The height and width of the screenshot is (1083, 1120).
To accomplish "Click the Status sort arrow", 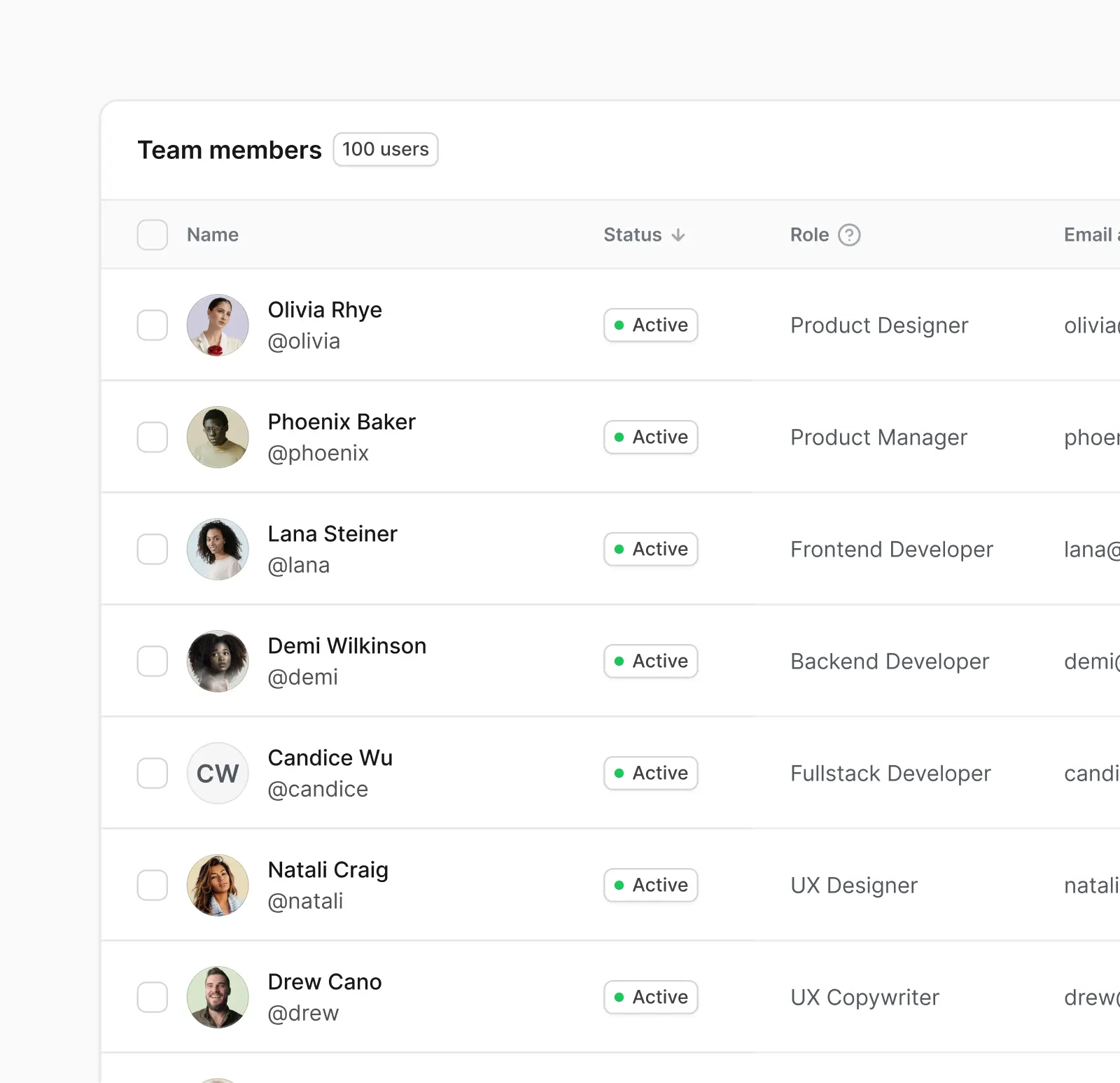I will pyautogui.click(x=678, y=235).
